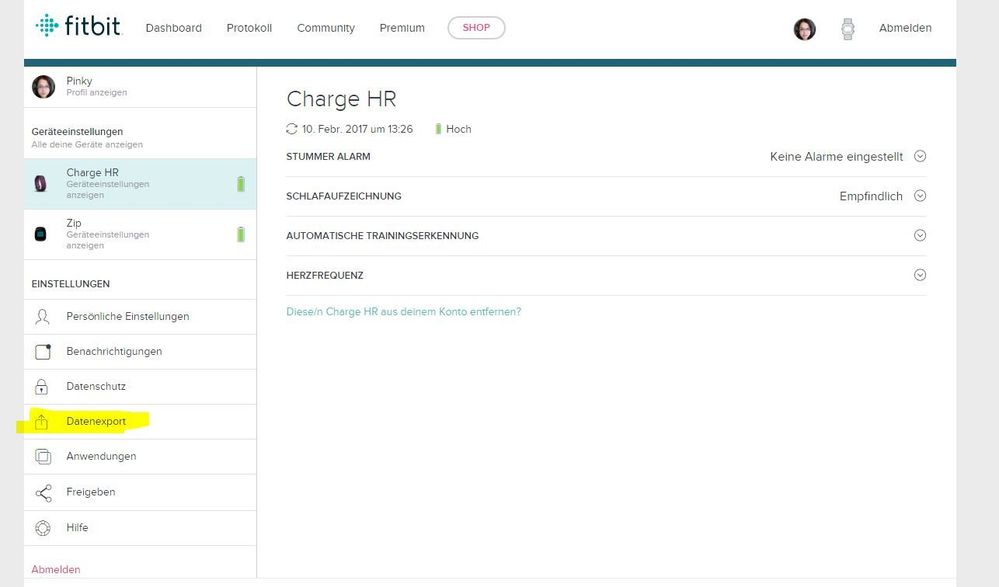Click the profile avatar in top bar

(x=804, y=29)
